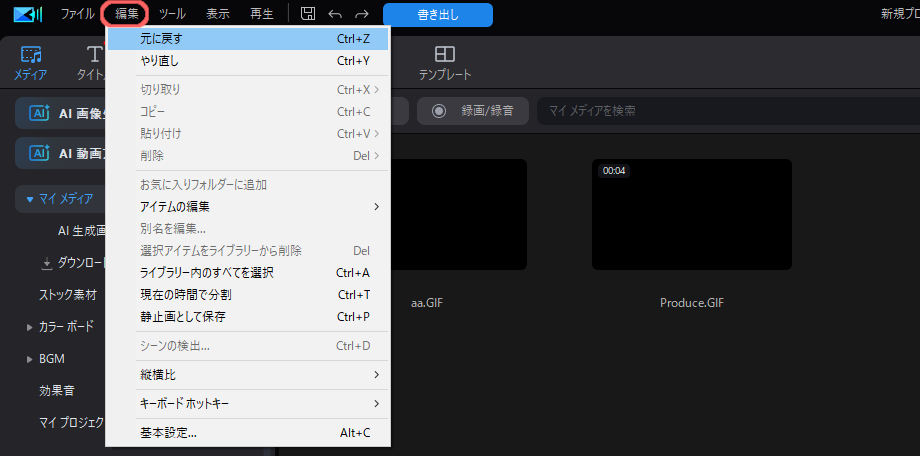Click the save project floppy disk icon

coord(308,14)
